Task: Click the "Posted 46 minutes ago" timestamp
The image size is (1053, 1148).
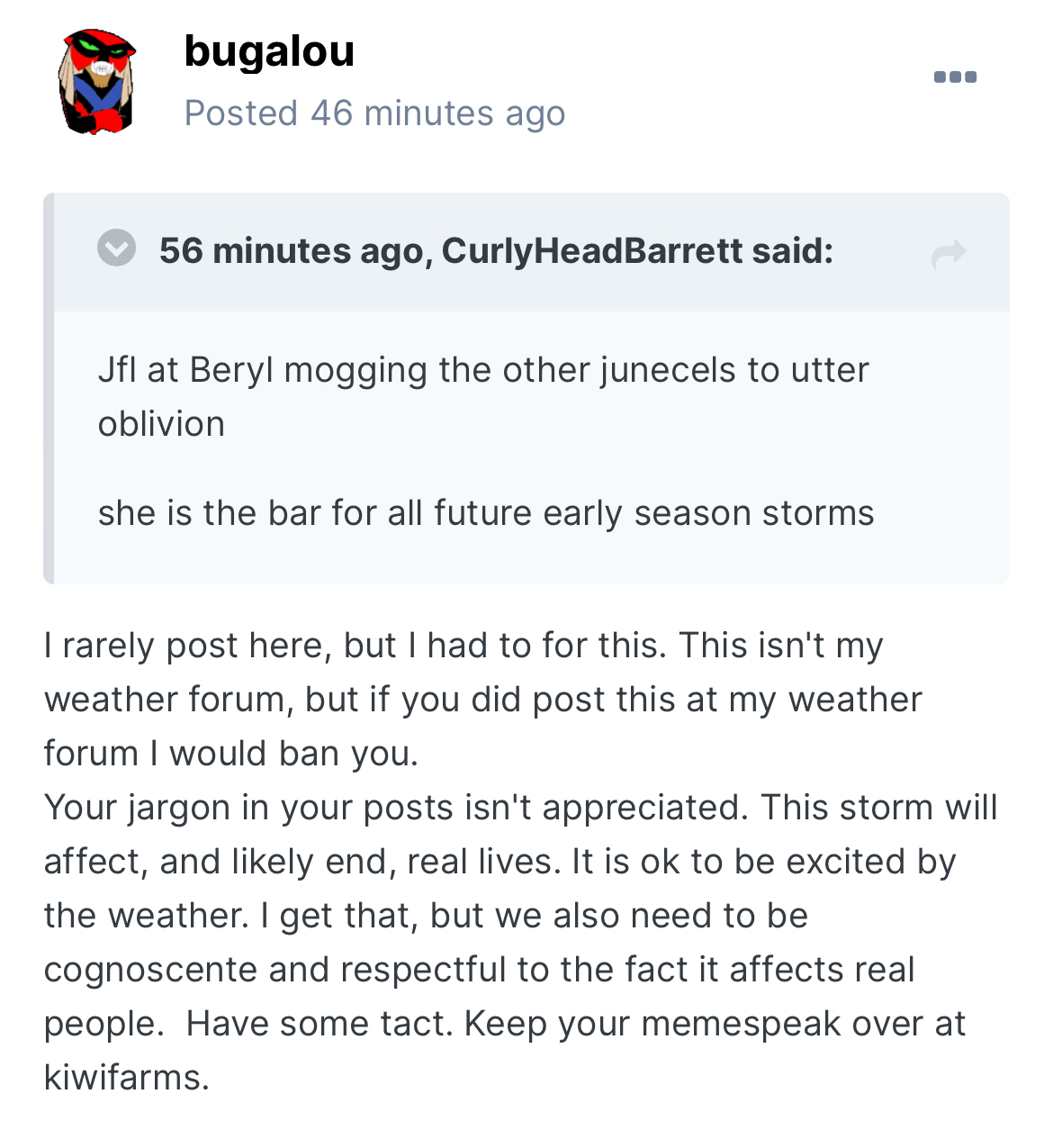Action: coord(374,113)
